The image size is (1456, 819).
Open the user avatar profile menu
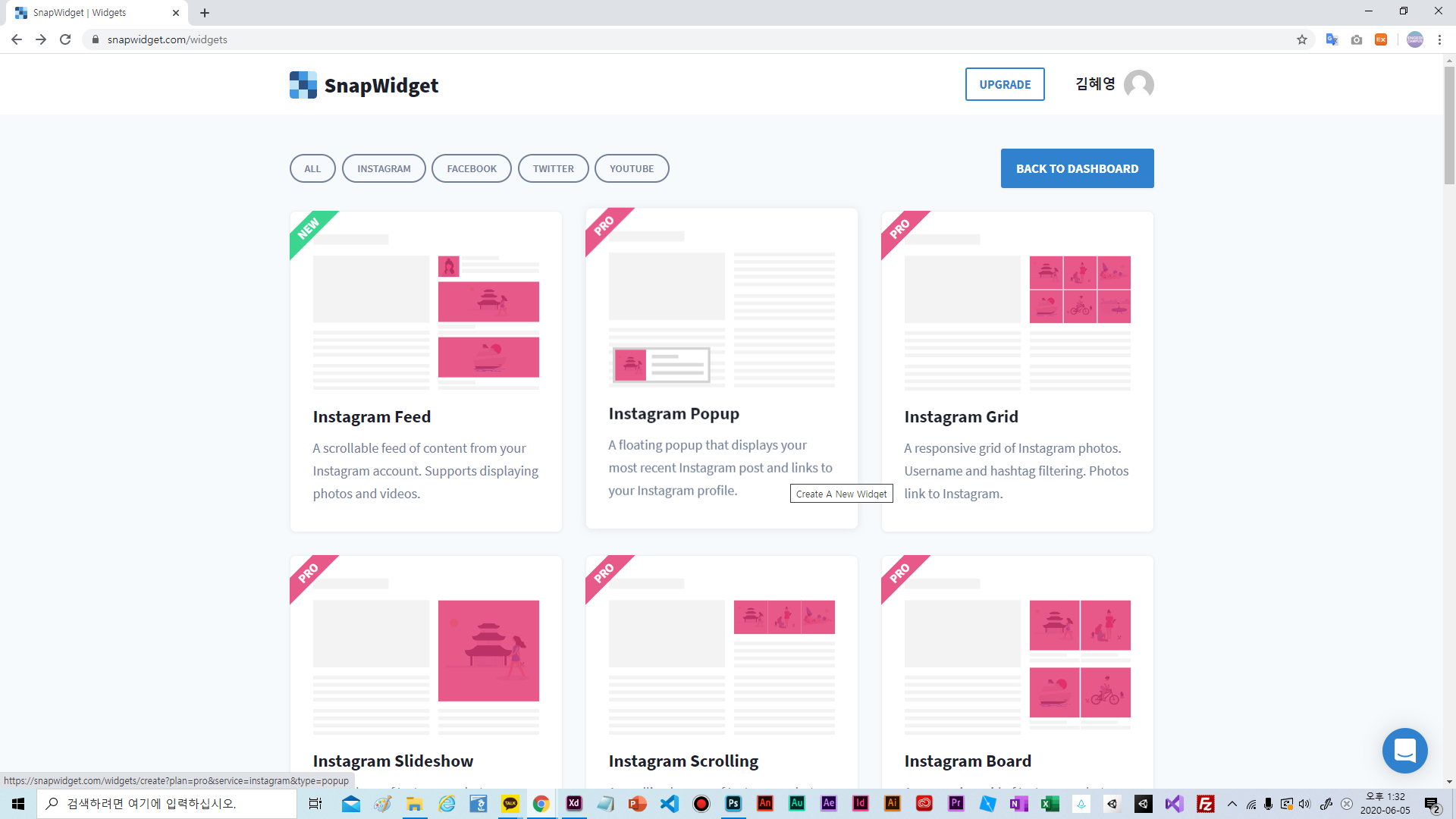(x=1138, y=84)
